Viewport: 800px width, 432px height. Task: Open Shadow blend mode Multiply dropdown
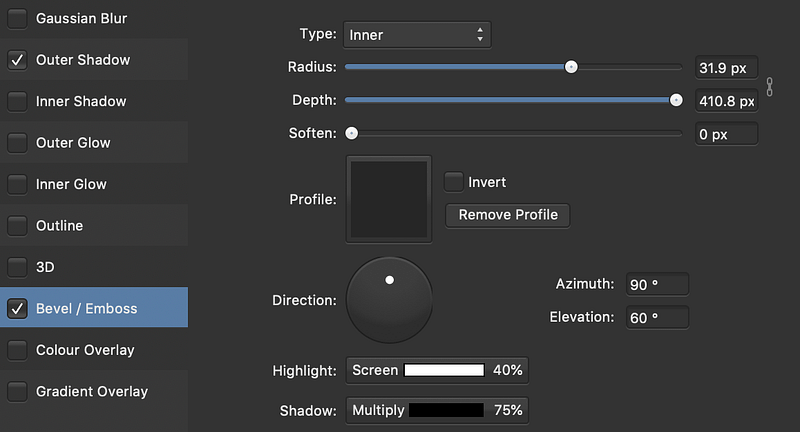pos(378,411)
